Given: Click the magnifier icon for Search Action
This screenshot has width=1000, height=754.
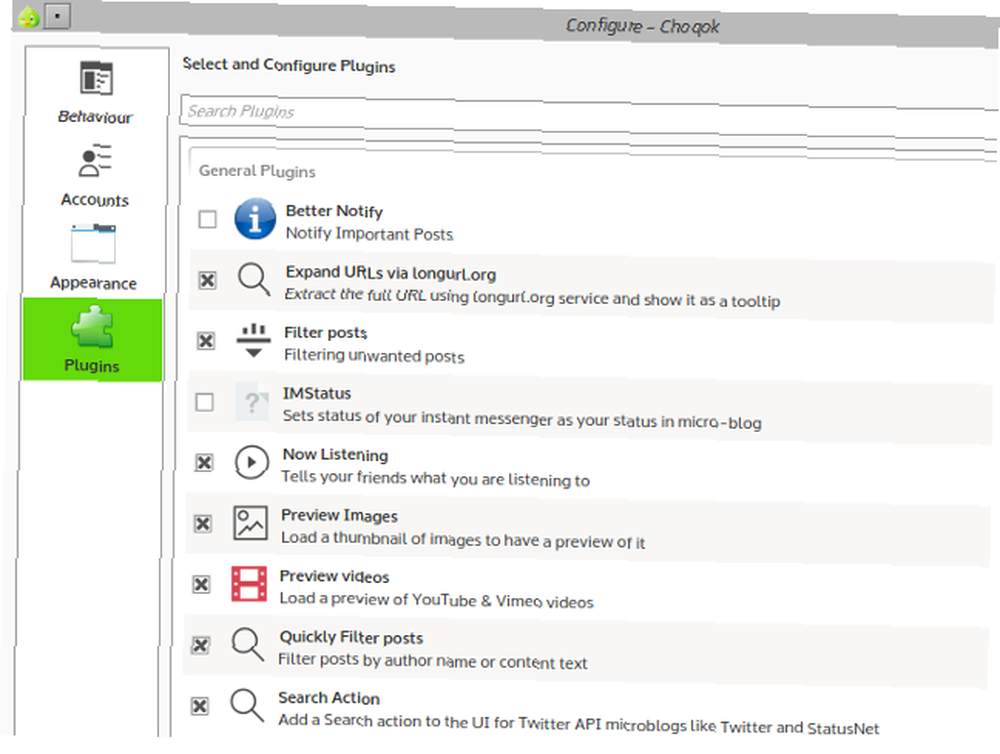Looking at the screenshot, I should (x=247, y=705).
